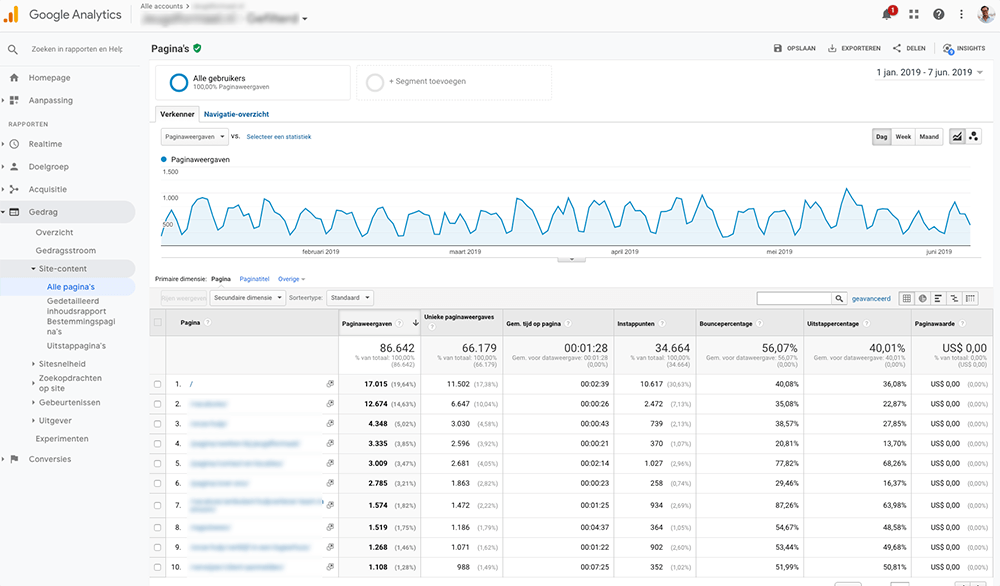This screenshot has width=1000, height=586.
Task: Tick the checkbox for row 1
Action: pyautogui.click(x=158, y=384)
